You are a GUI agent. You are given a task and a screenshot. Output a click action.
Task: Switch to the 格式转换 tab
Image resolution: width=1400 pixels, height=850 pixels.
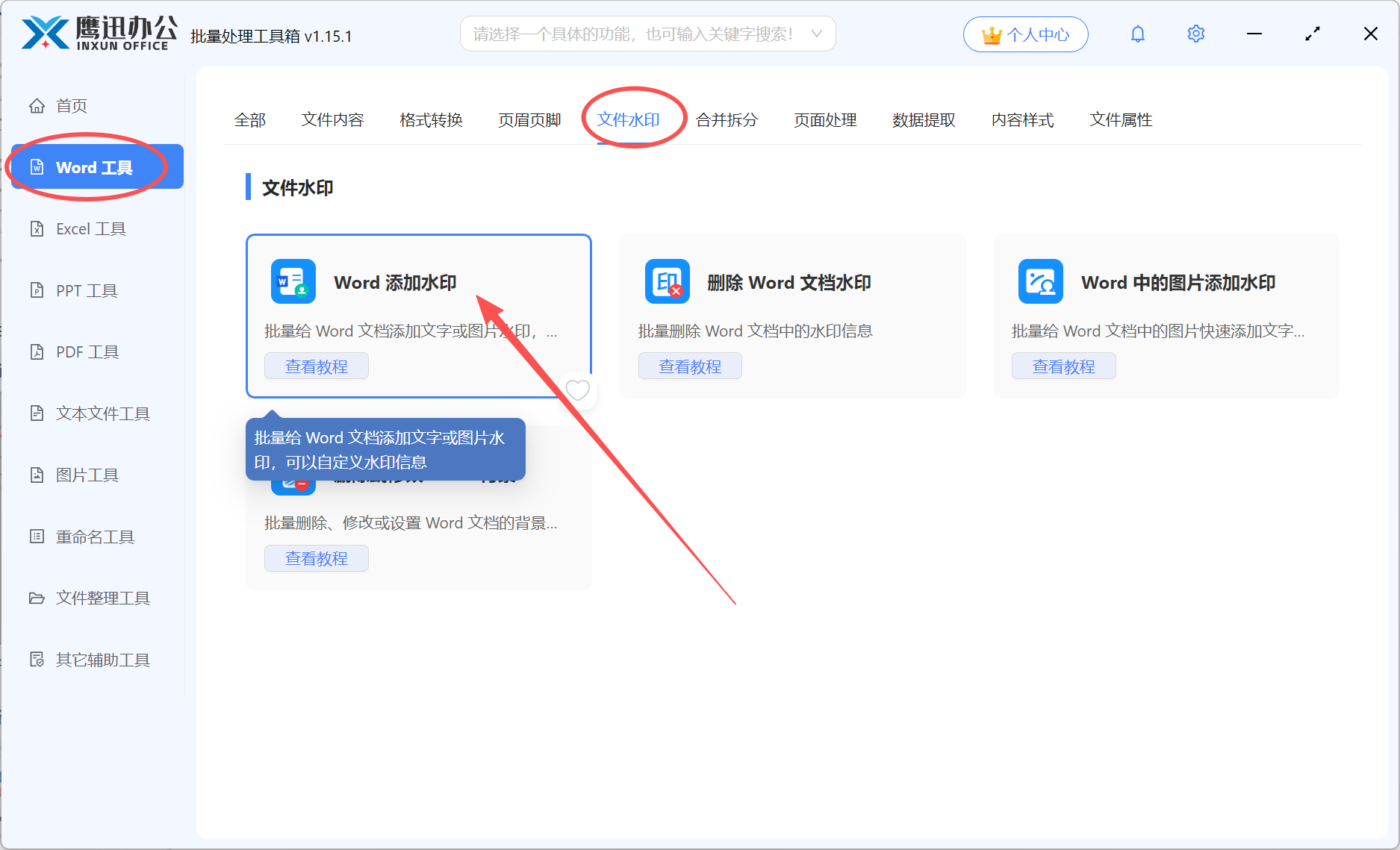(431, 120)
